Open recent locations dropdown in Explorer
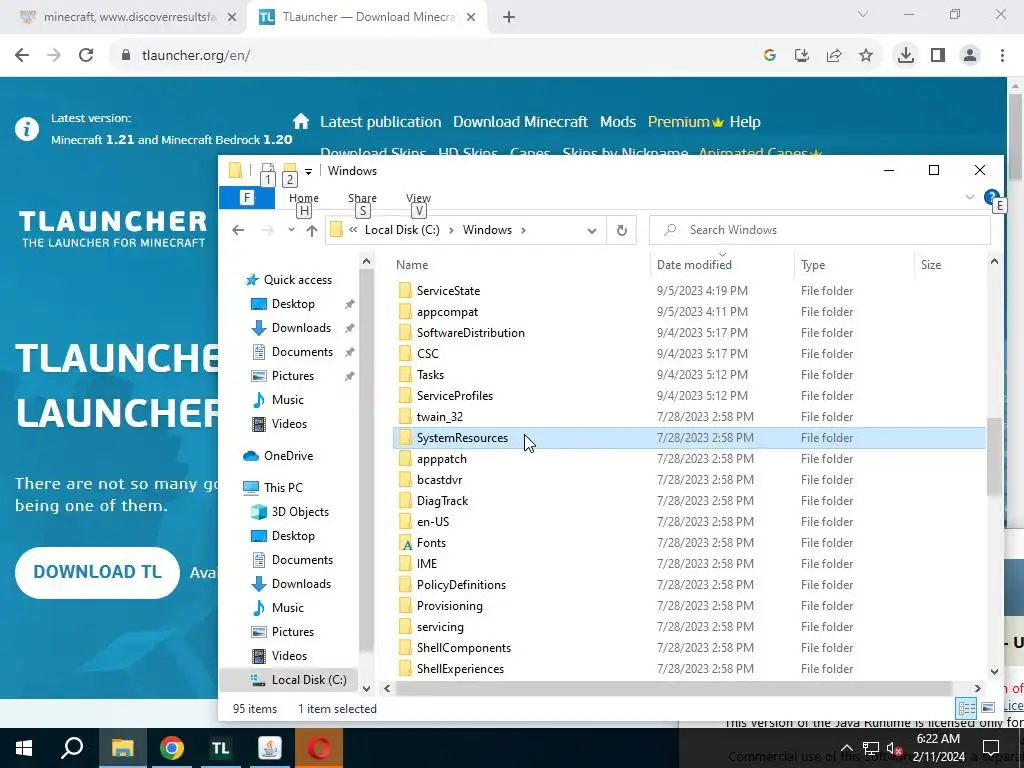The image size is (1024, 768). click(291, 230)
